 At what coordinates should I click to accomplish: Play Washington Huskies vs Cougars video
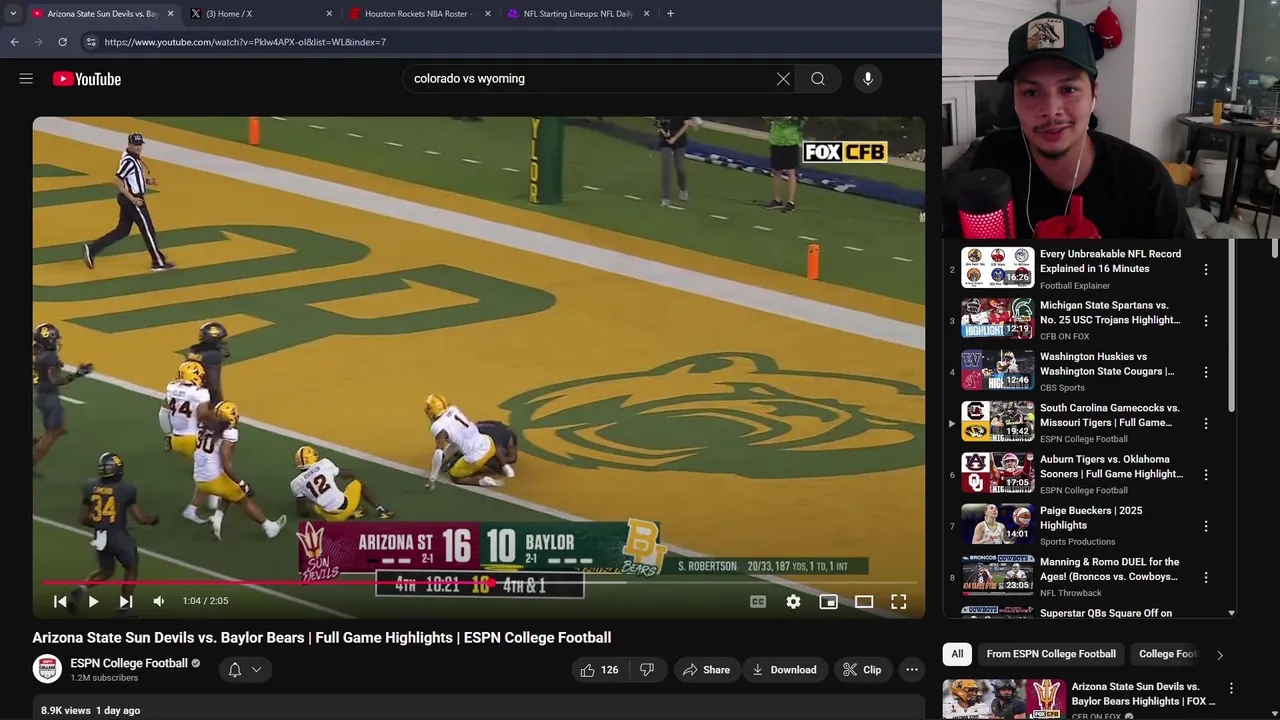tap(998, 370)
